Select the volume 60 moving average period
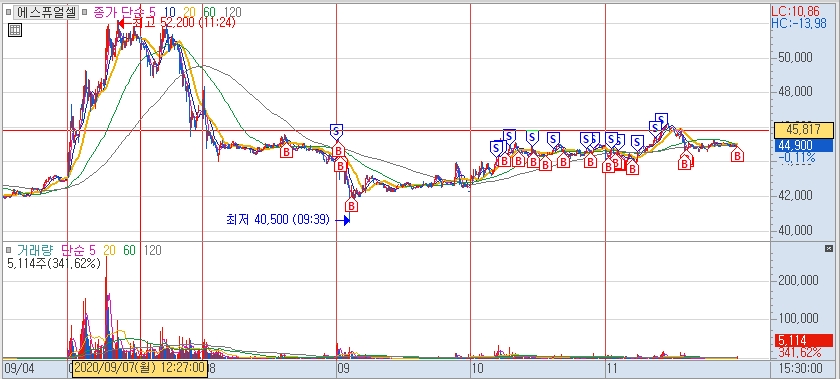 point(129,250)
